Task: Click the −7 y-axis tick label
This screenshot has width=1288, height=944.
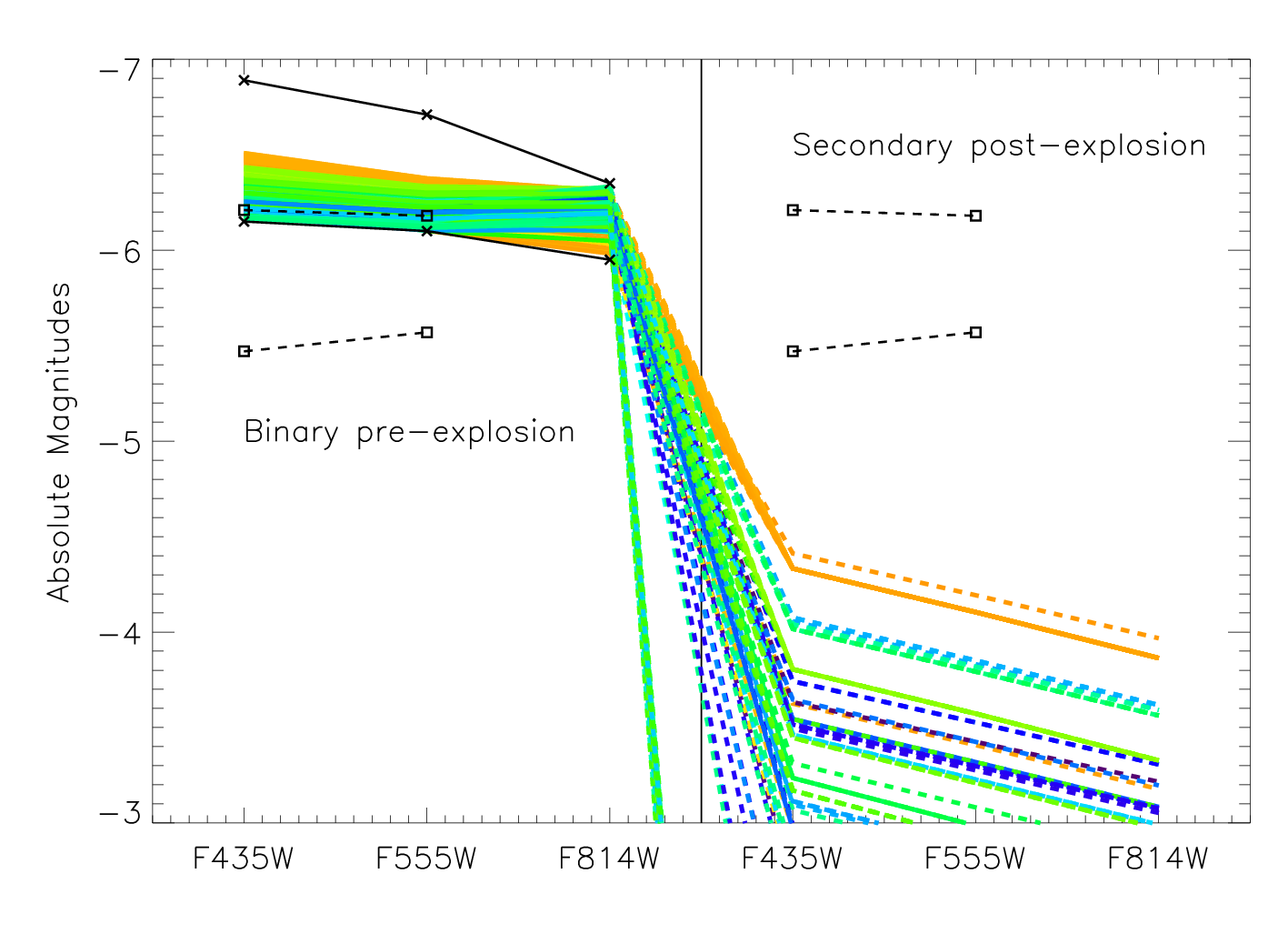Action: pos(121,69)
